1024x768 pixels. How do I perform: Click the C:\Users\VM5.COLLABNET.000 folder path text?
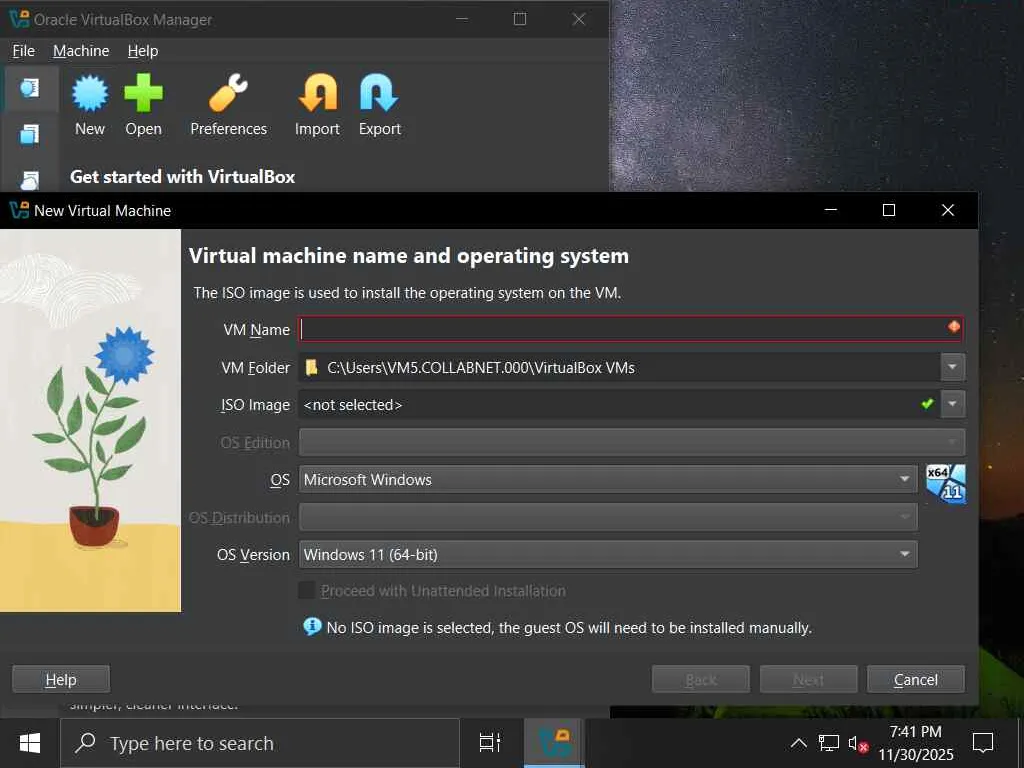point(481,368)
